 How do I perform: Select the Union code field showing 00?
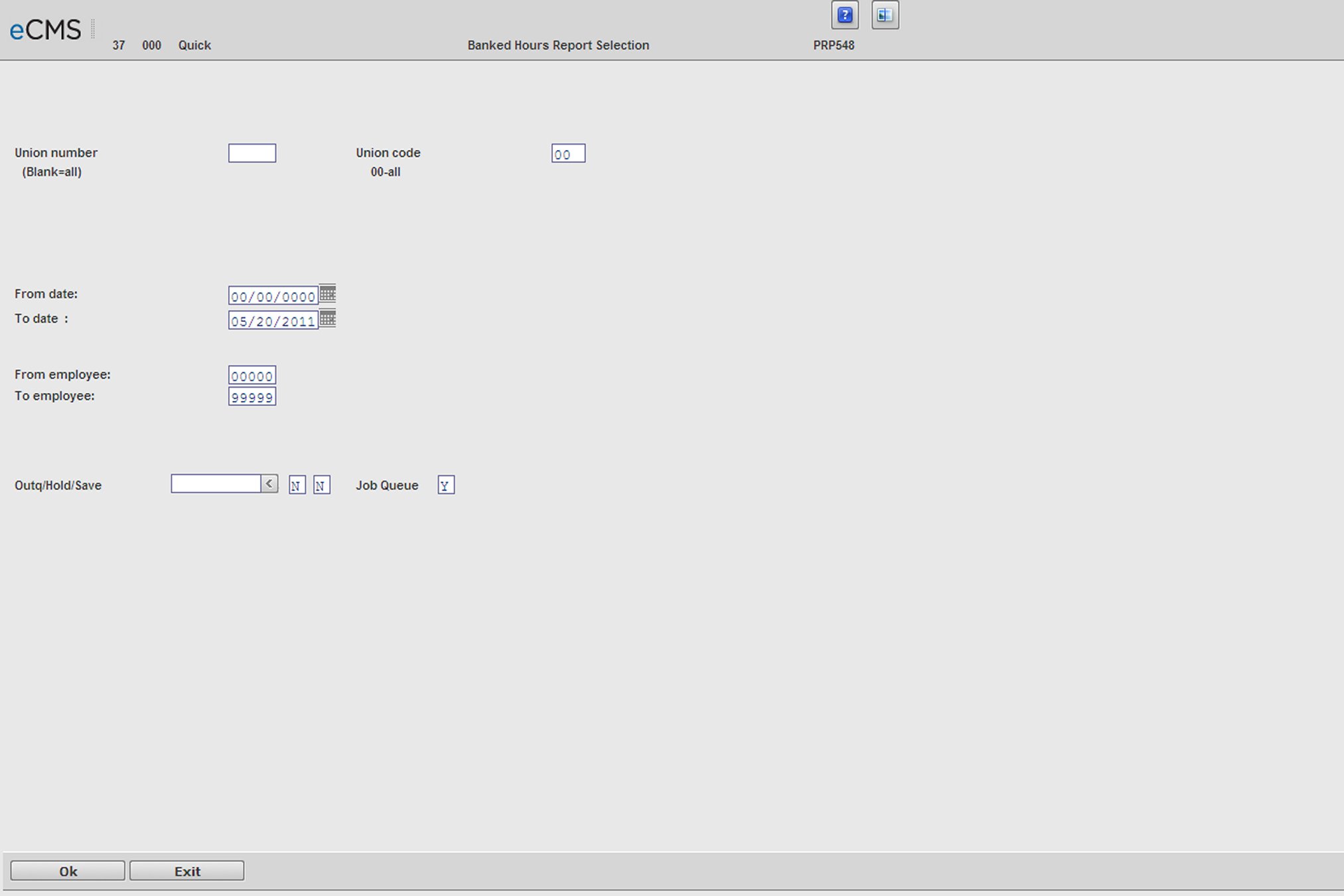coord(568,153)
